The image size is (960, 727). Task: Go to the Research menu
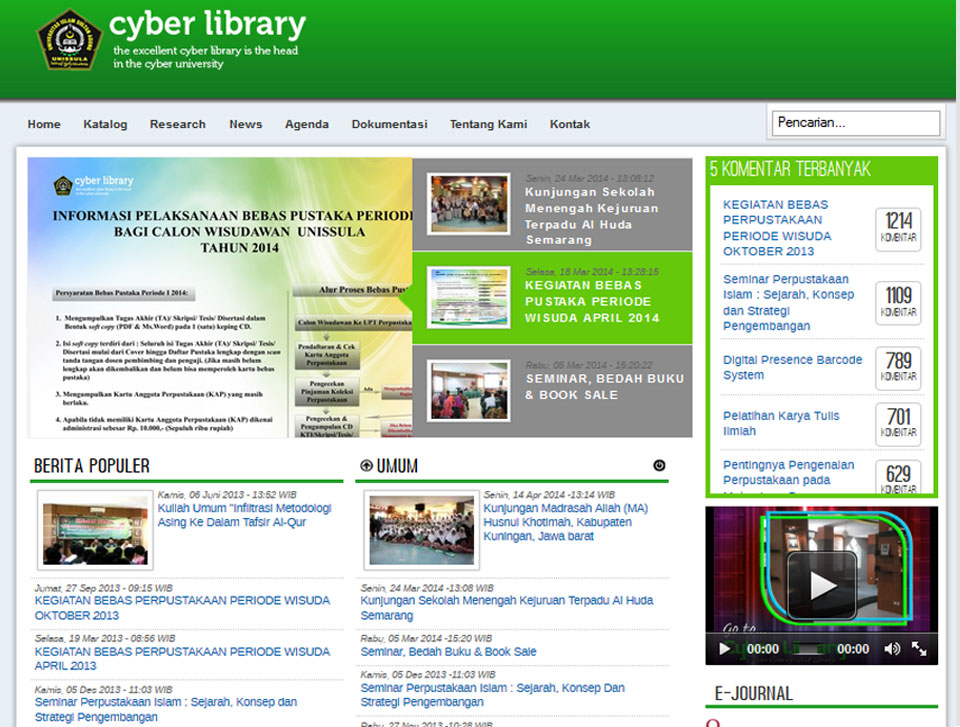pyautogui.click(x=177, y=124)
